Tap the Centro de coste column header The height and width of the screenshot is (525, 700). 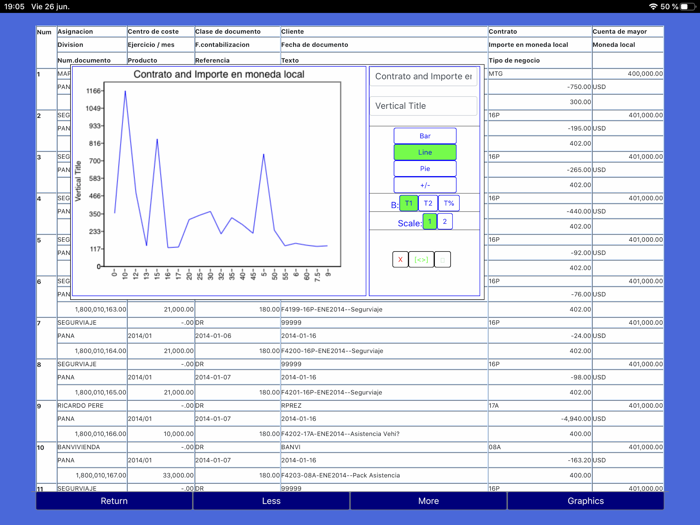(x=161, y=32)
